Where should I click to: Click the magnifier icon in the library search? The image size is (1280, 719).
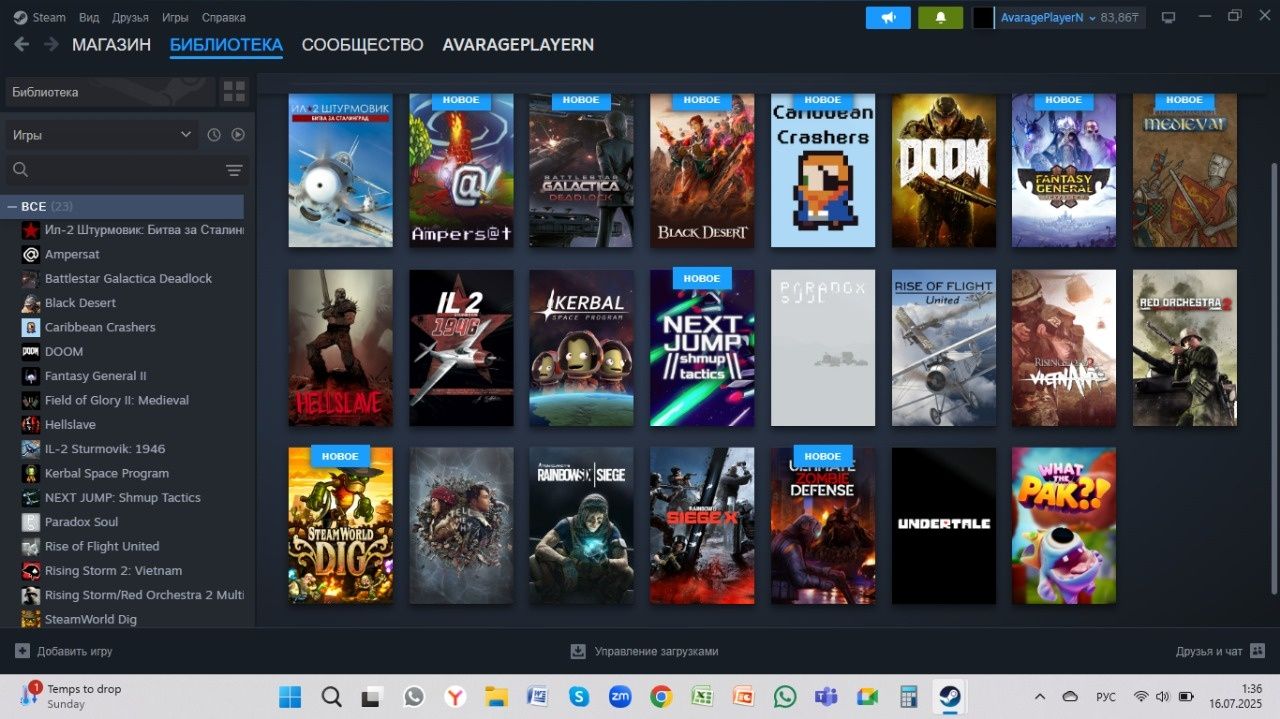click(x=21, y=170)
